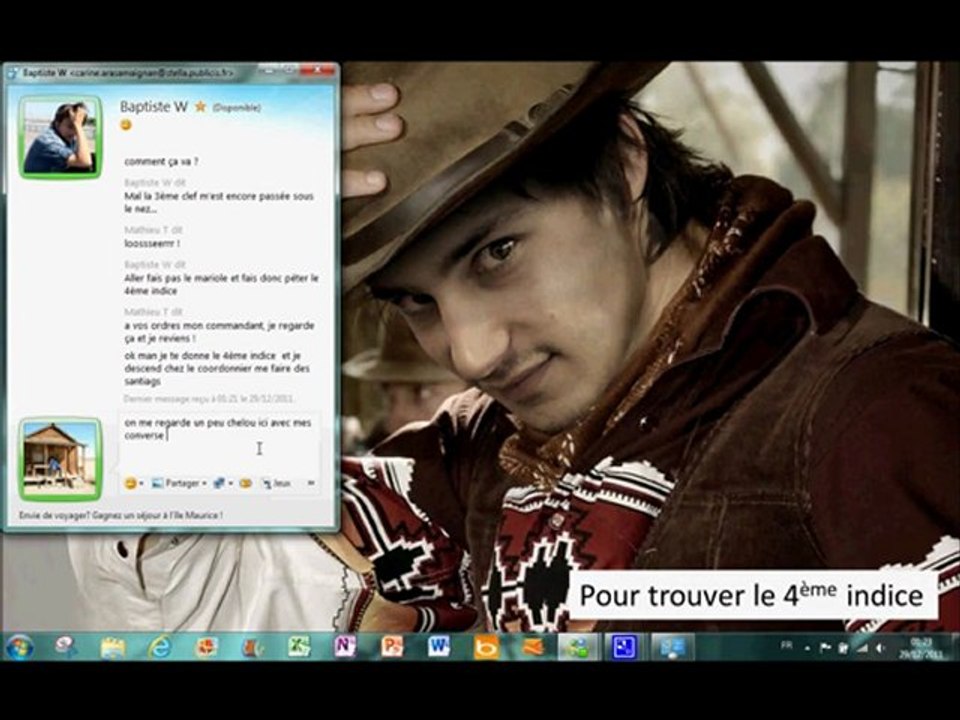Open Baptiste W's profile picture

coord(60,137)
